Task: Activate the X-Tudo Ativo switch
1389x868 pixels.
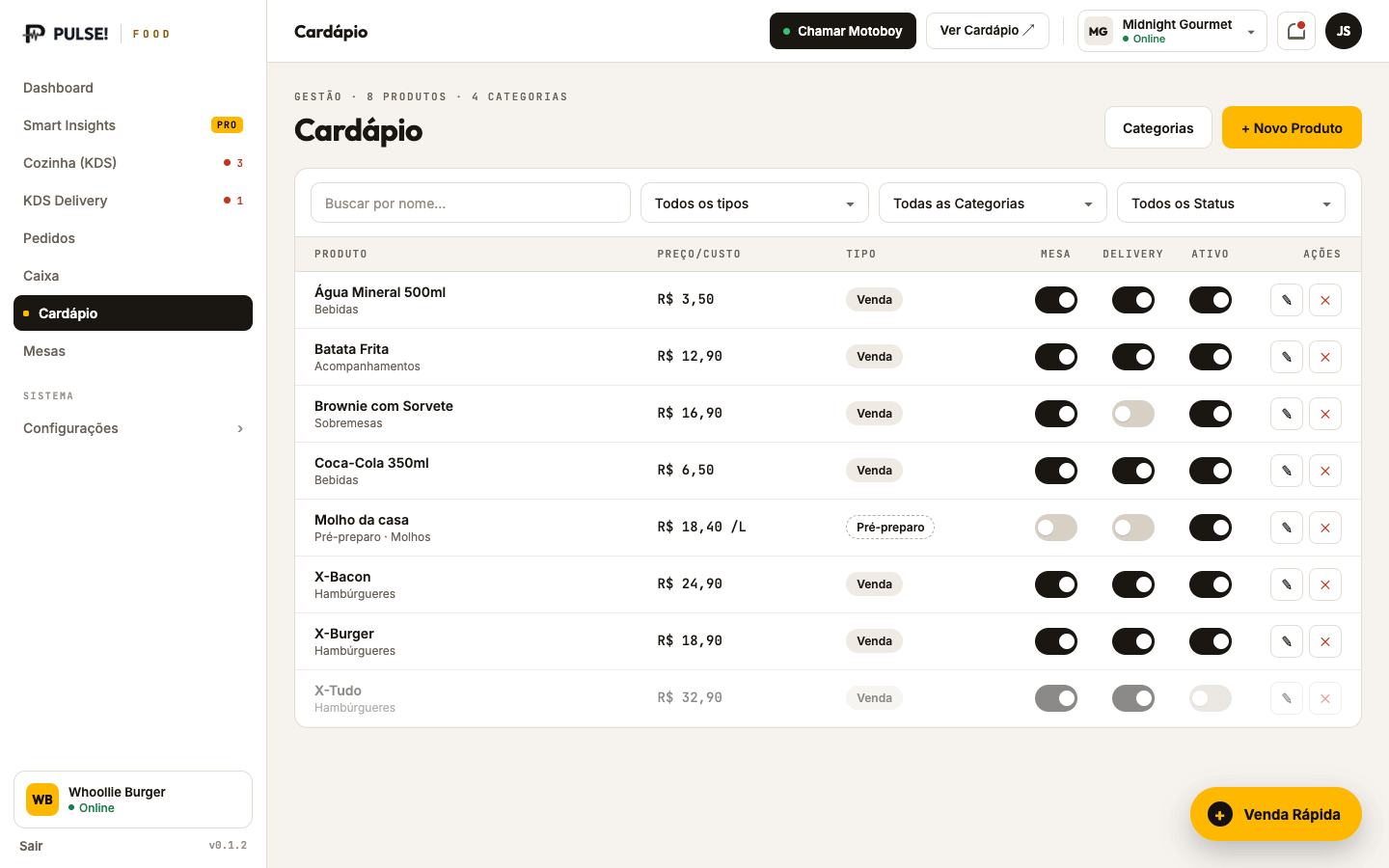Action: 1211,698
